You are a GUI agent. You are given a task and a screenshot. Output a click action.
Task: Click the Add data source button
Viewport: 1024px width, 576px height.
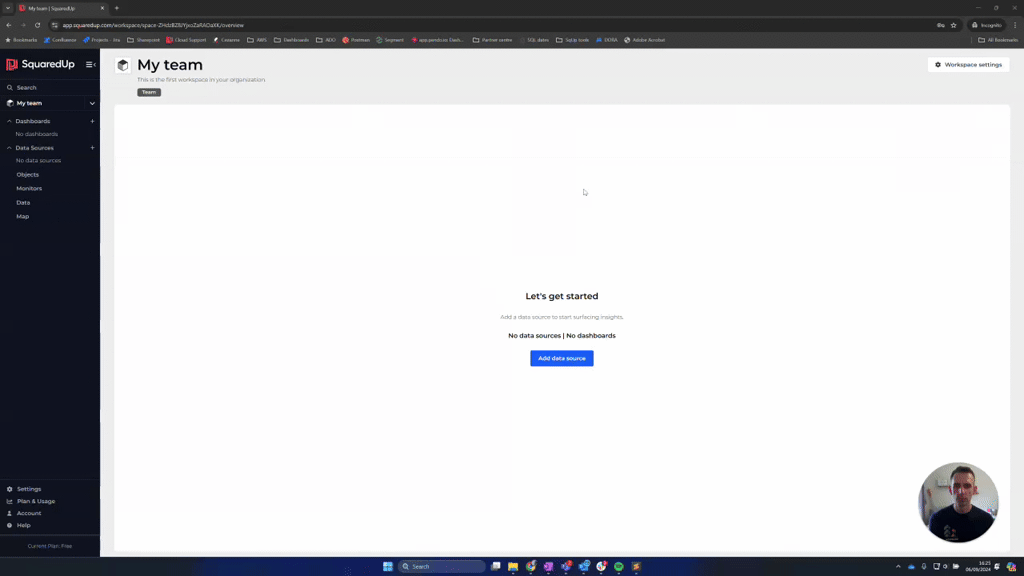[x=562, y=359]
